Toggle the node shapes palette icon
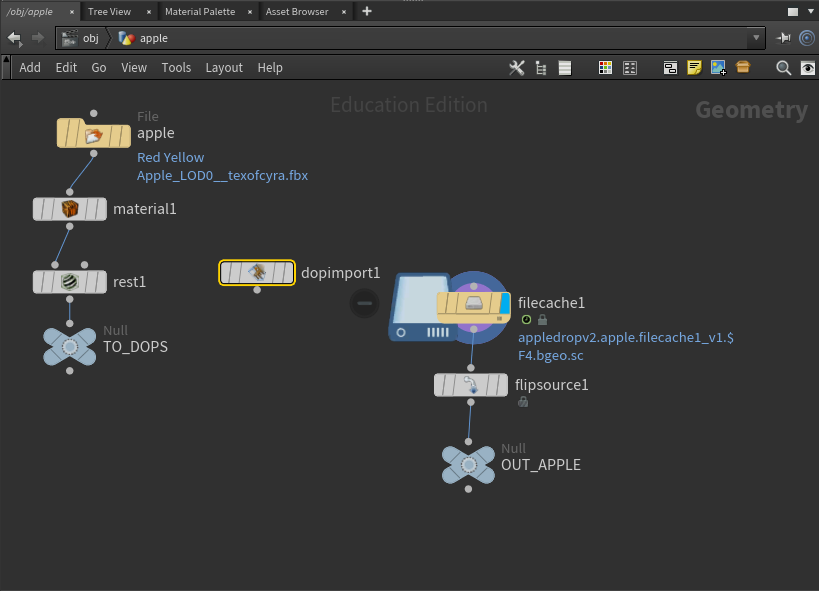This screenshot has width=819, height=591. (x=630, y=68)
